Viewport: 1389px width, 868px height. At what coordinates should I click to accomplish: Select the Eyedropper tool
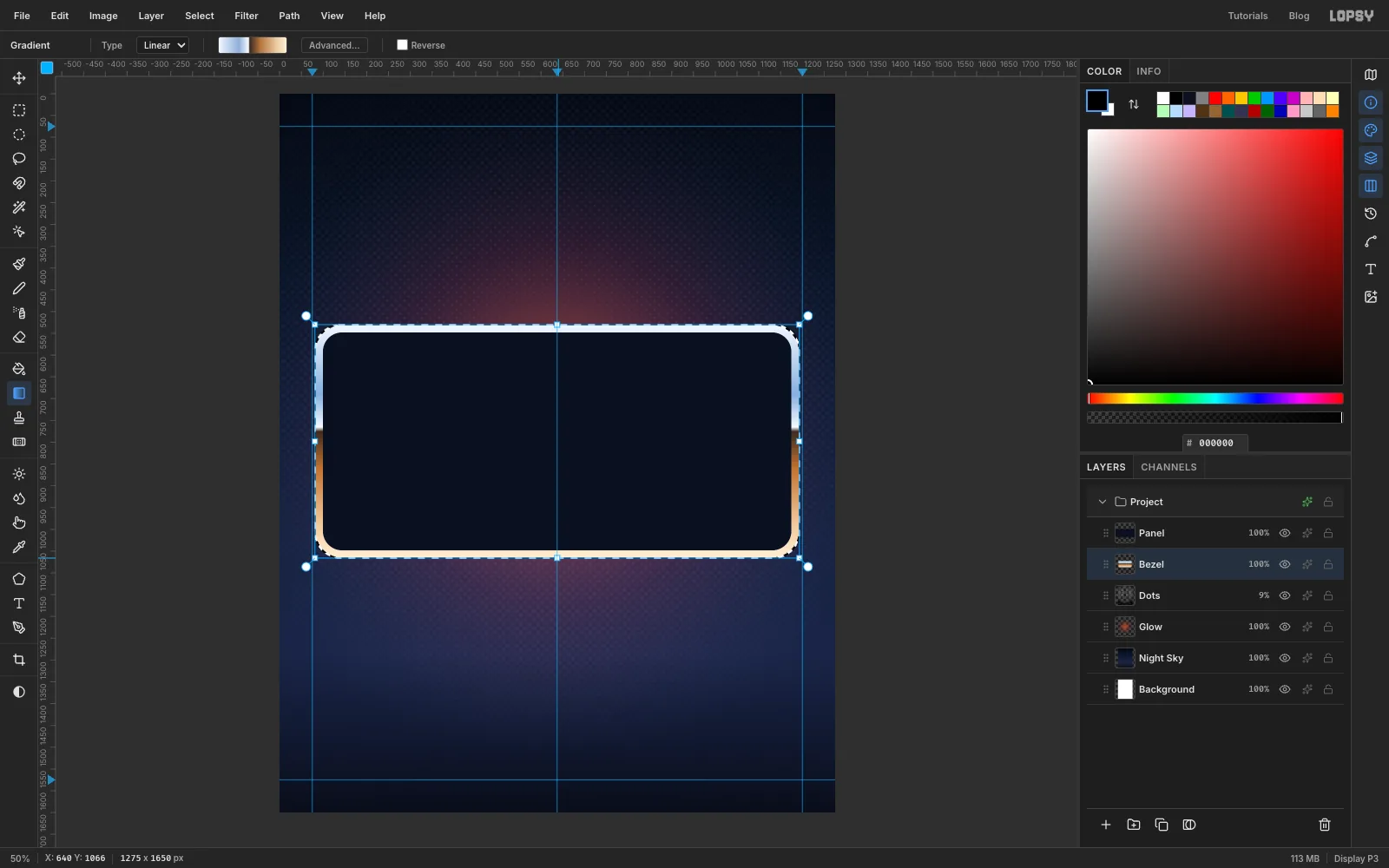point(19,547)
